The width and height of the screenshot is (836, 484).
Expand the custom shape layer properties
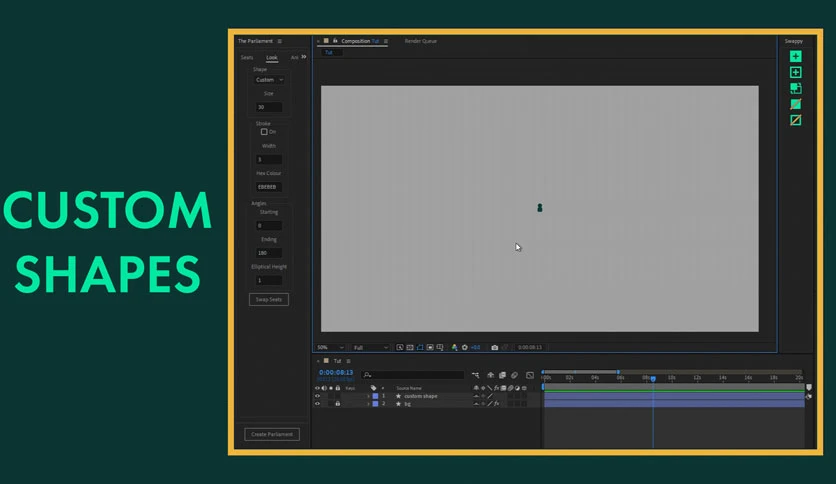(368, 396)
